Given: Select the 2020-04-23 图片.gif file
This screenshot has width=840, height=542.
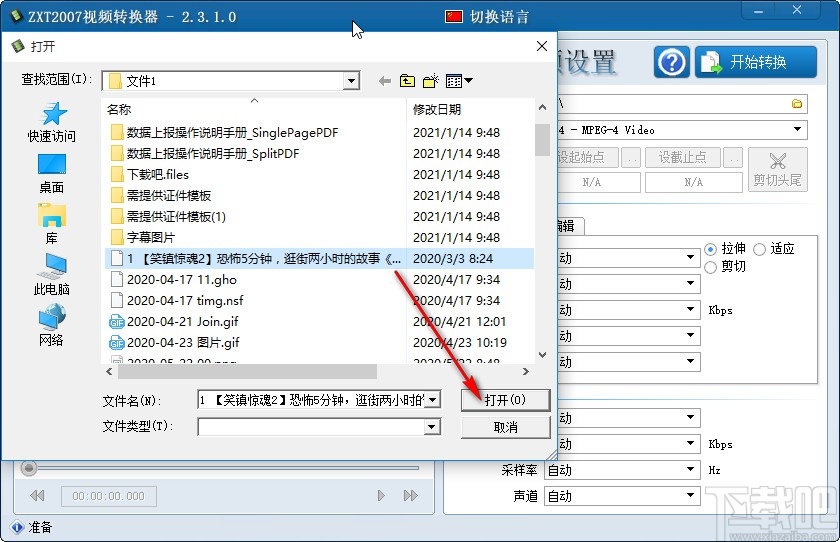Looking at the screenshot, I should pyautogui.click(x=183, y=342).
